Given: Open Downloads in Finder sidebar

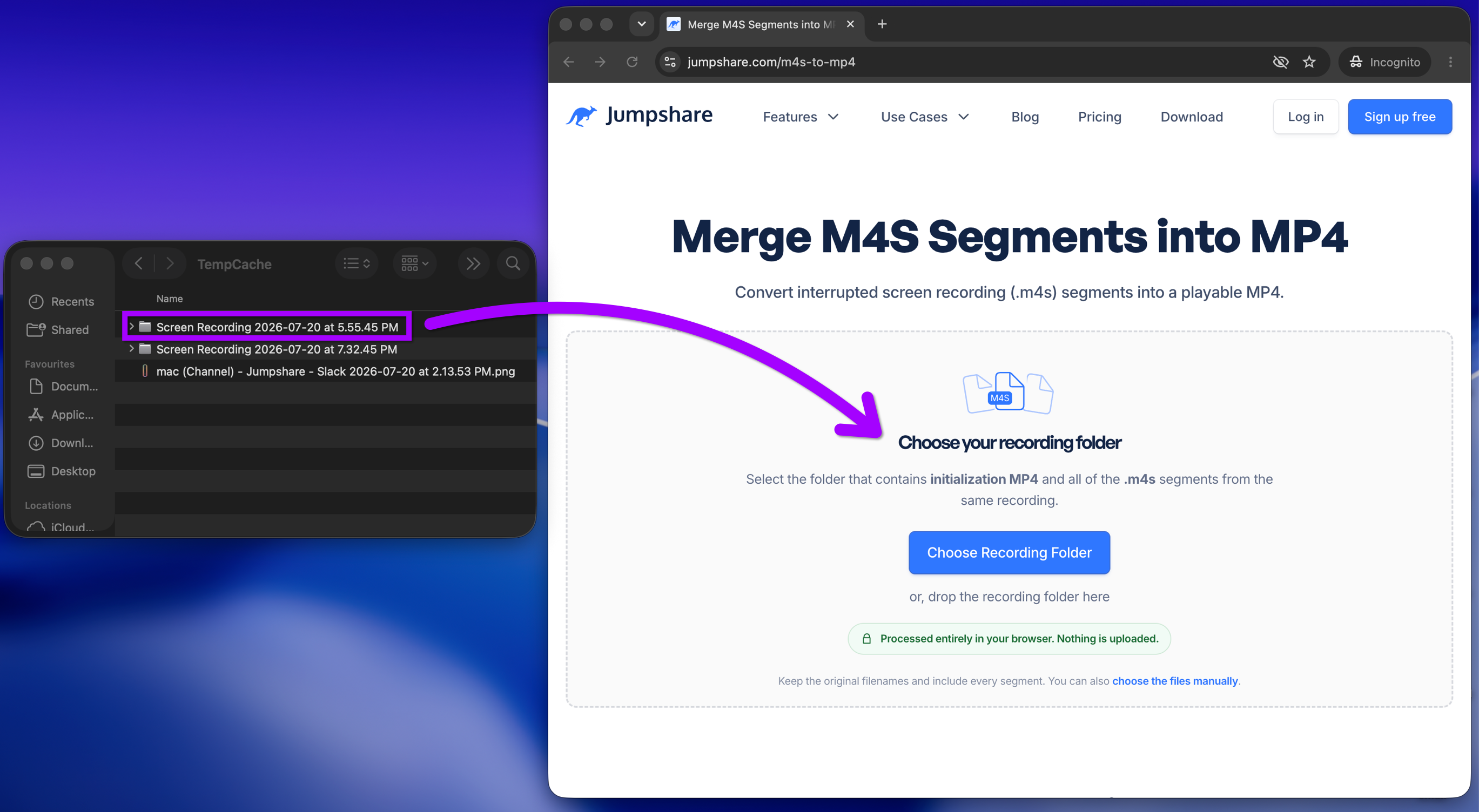Looking at the screenshot, I should (x=62, y=443).
